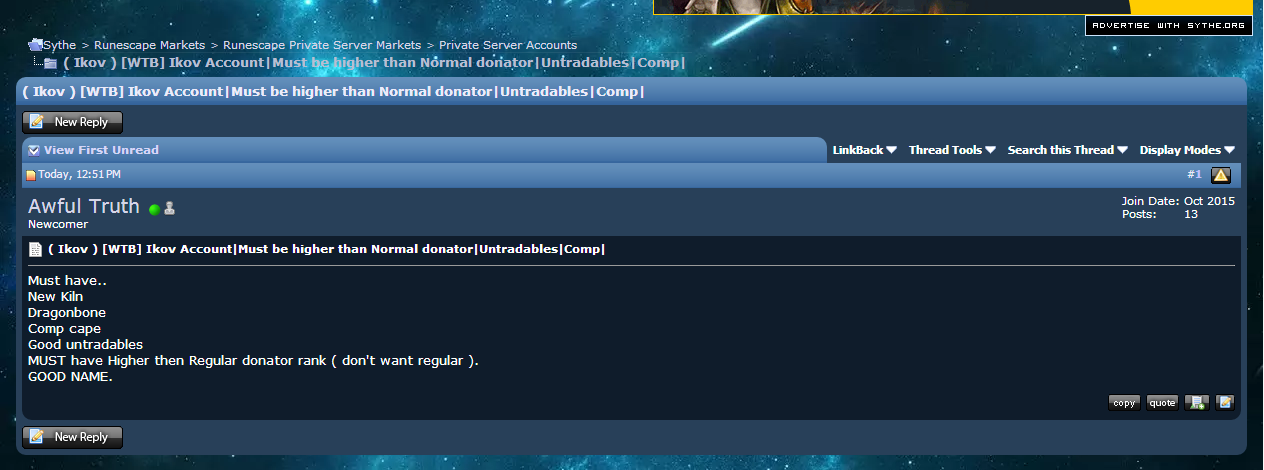This screenshot has width=1264, height=470.
Task: Open the post #1 permalink
Action: [1194, 174]
